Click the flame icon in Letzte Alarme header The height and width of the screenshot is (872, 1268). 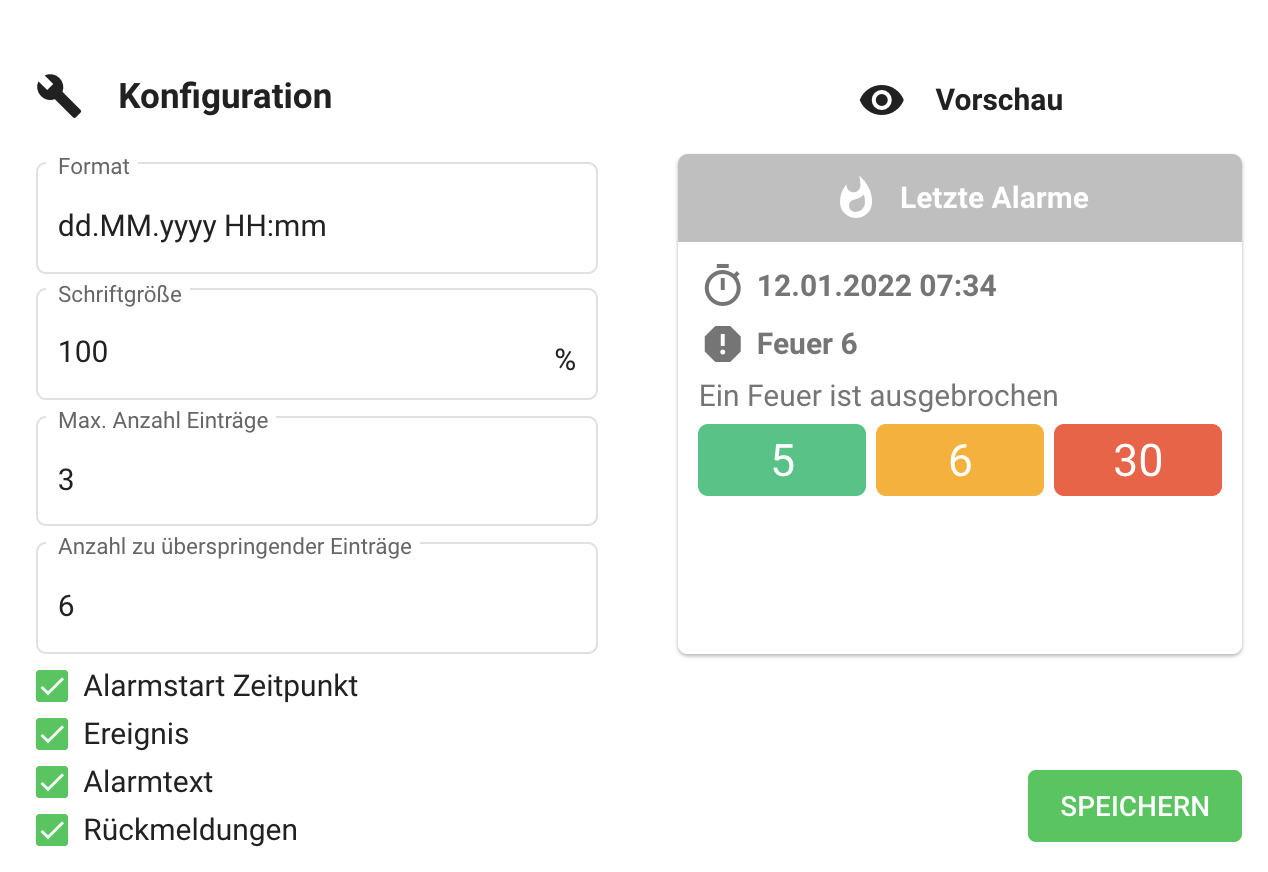tap(855, 198)
